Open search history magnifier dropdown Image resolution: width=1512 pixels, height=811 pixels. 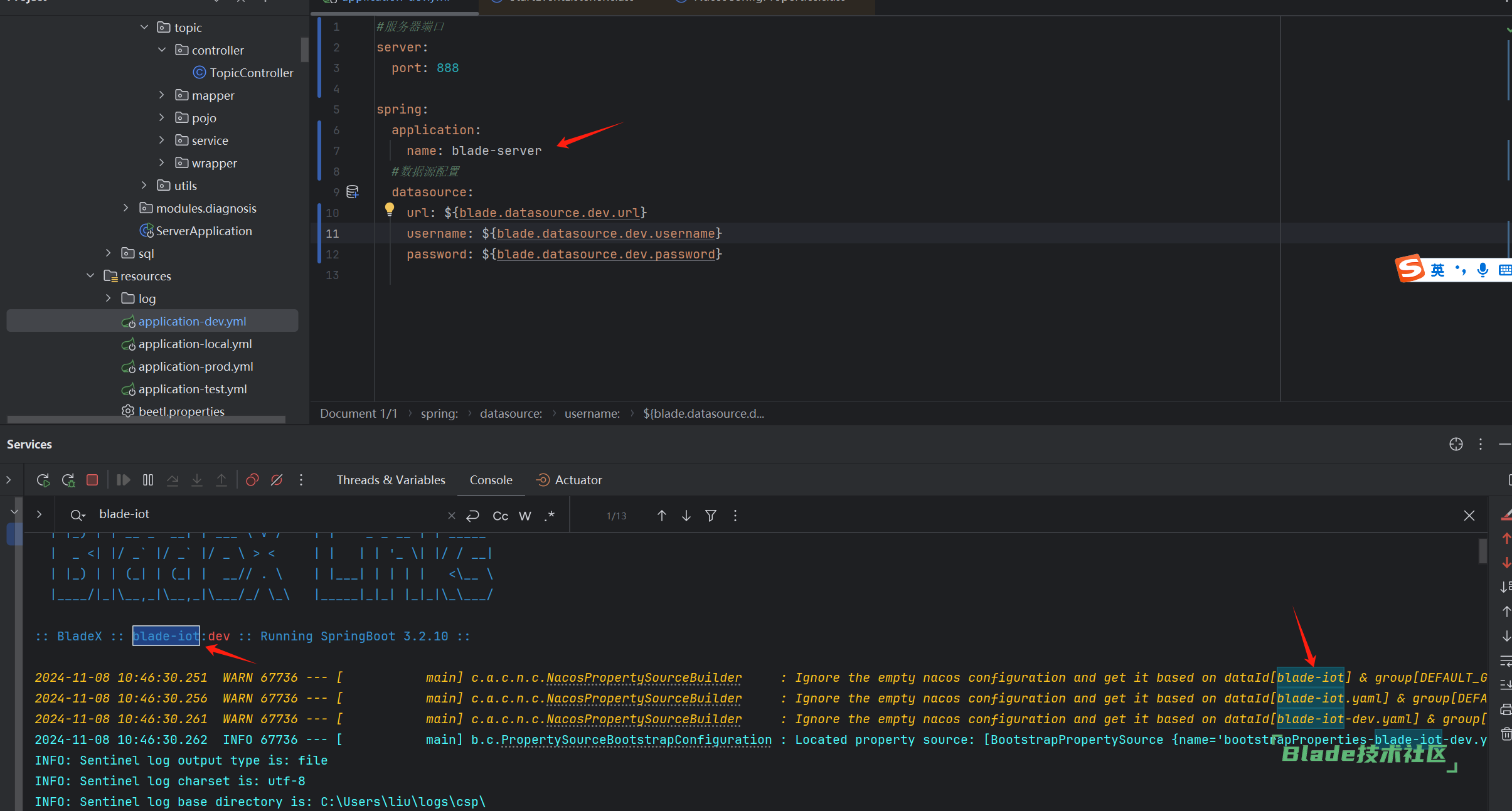click(x=77, y=515)
